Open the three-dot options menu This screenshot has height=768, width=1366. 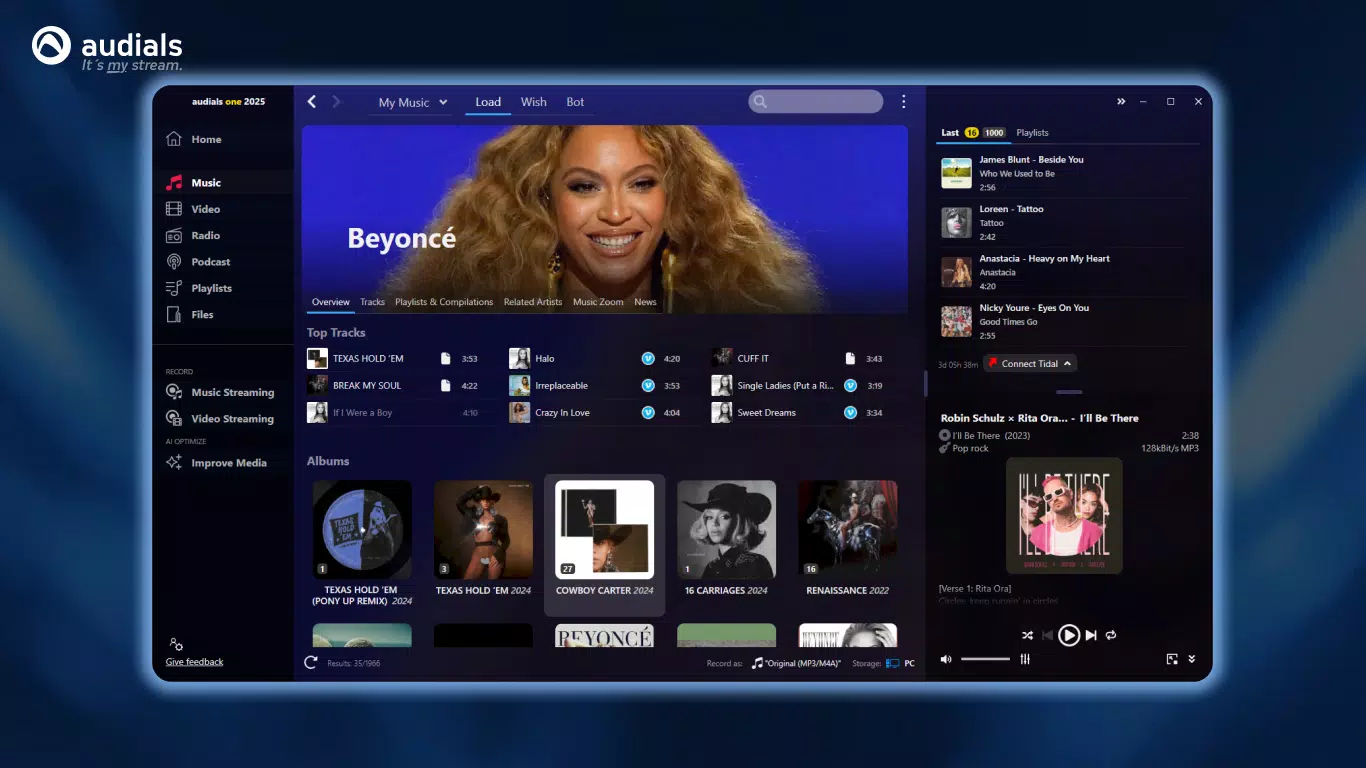[904, 101]
